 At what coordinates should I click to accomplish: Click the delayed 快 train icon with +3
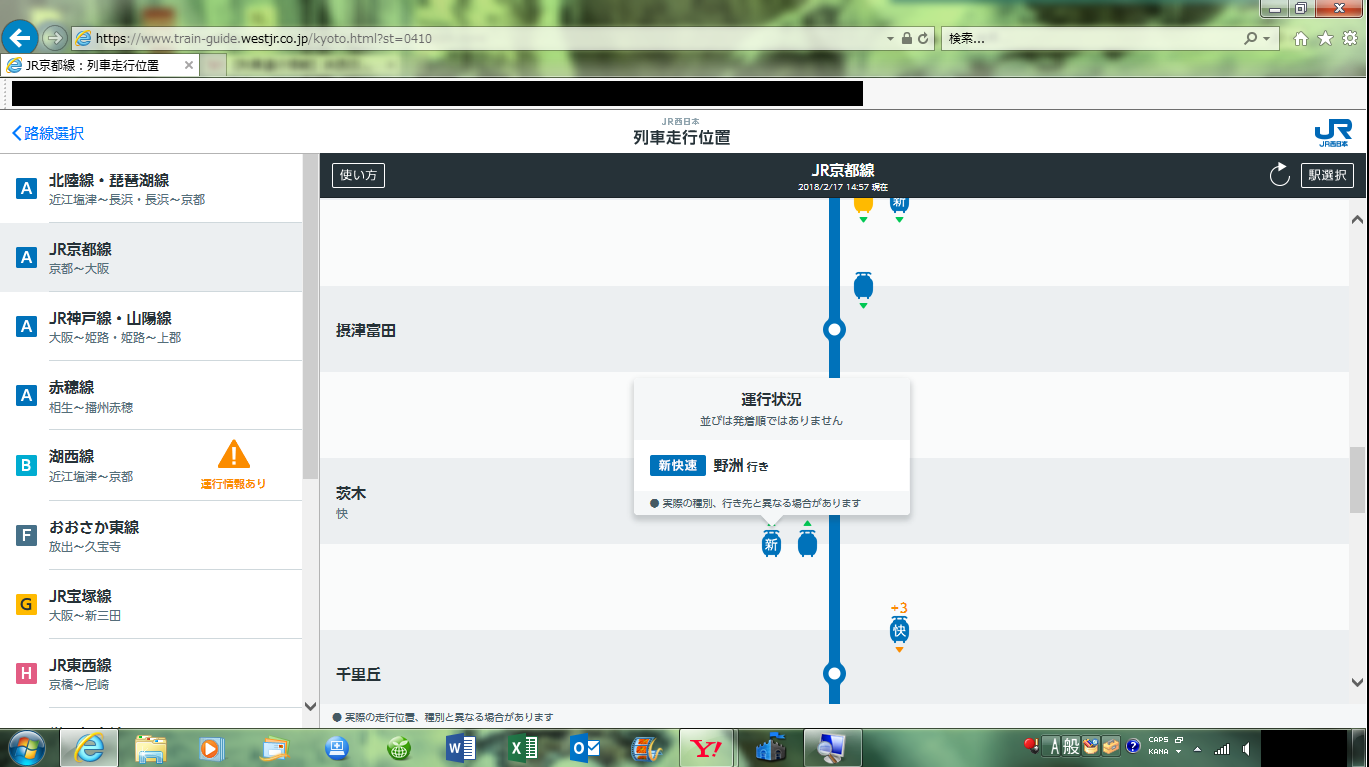[x=899, y=630]
